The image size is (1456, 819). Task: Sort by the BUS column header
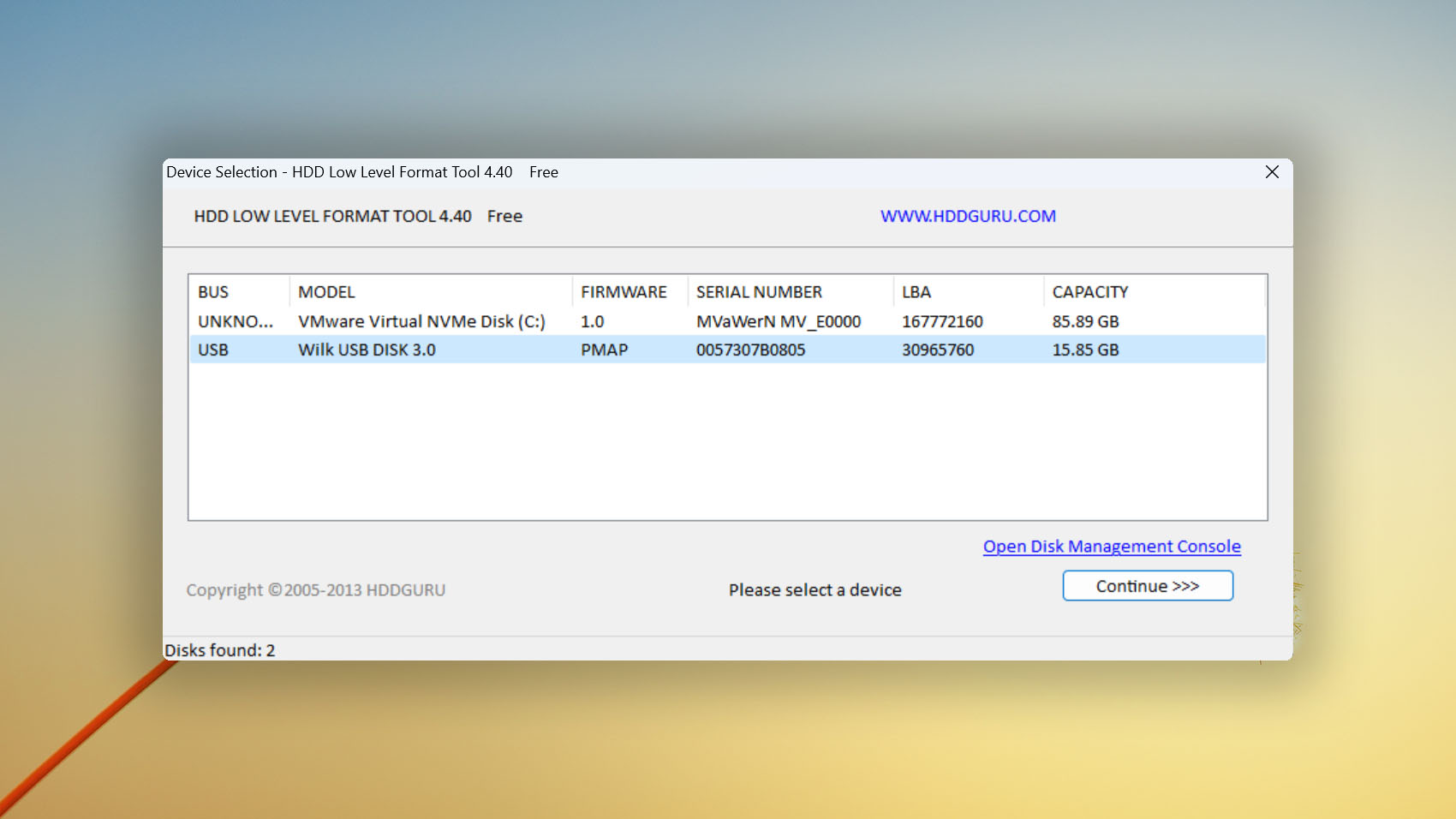click(239, 291)
